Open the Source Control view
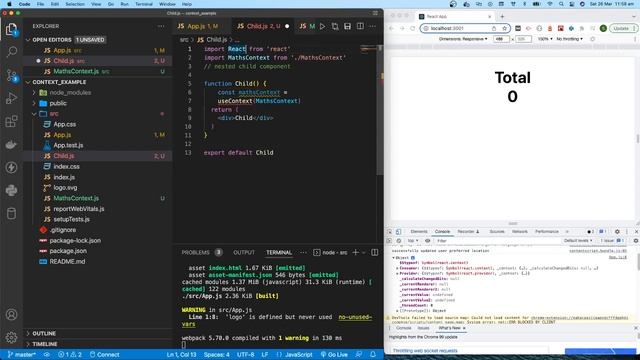Image resolution: width=640 pixels, height=360 pixels. 11,75
